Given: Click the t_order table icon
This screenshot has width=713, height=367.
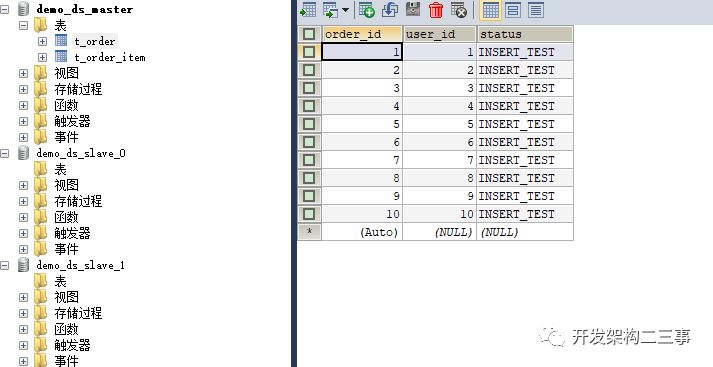Looking at the screenshot, I should tap(61, 40).
